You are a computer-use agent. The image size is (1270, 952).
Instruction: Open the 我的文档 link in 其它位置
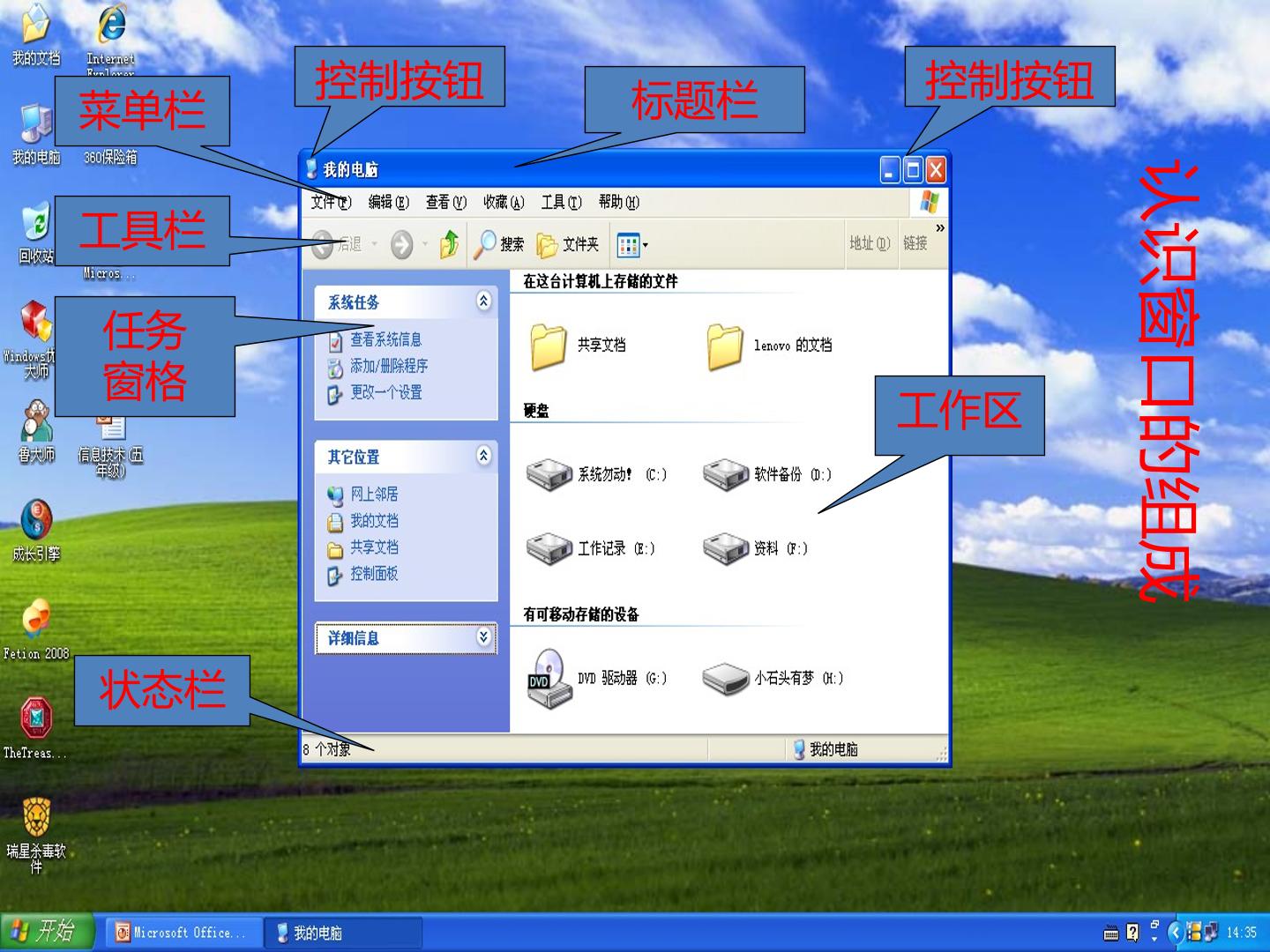coord(374,520)
